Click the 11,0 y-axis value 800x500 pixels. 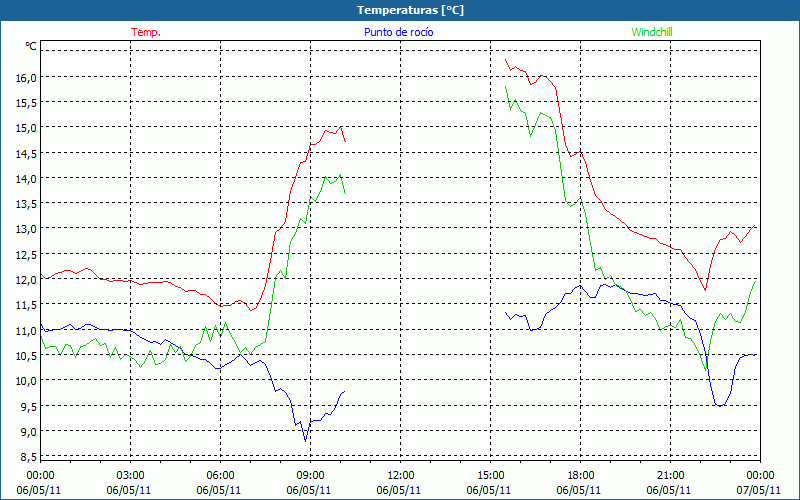27,330
